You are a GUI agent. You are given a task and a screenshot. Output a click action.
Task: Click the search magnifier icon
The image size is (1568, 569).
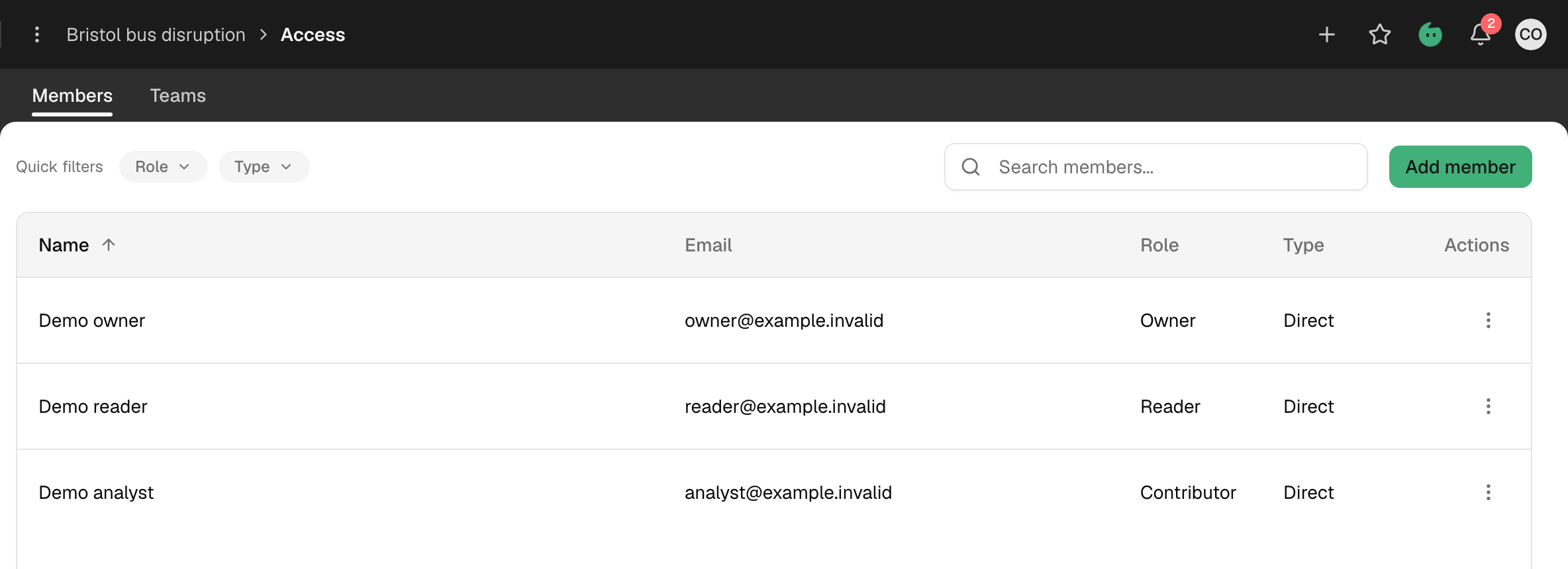coord(971,167)
